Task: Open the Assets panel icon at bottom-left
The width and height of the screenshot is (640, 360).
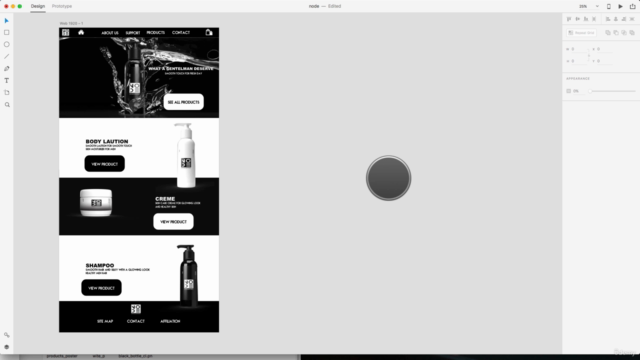Action: [x=7, y=335]
